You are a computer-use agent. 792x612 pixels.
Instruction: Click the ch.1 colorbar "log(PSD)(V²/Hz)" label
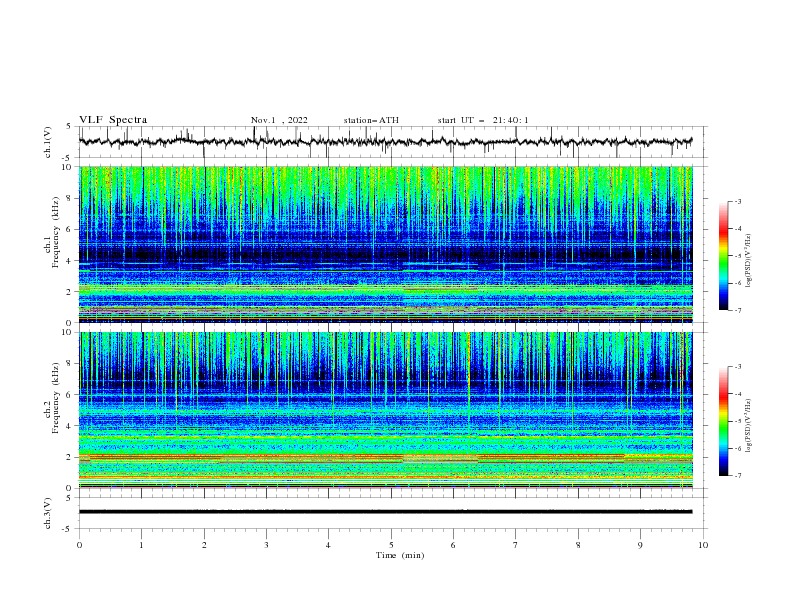coord(748,260)
